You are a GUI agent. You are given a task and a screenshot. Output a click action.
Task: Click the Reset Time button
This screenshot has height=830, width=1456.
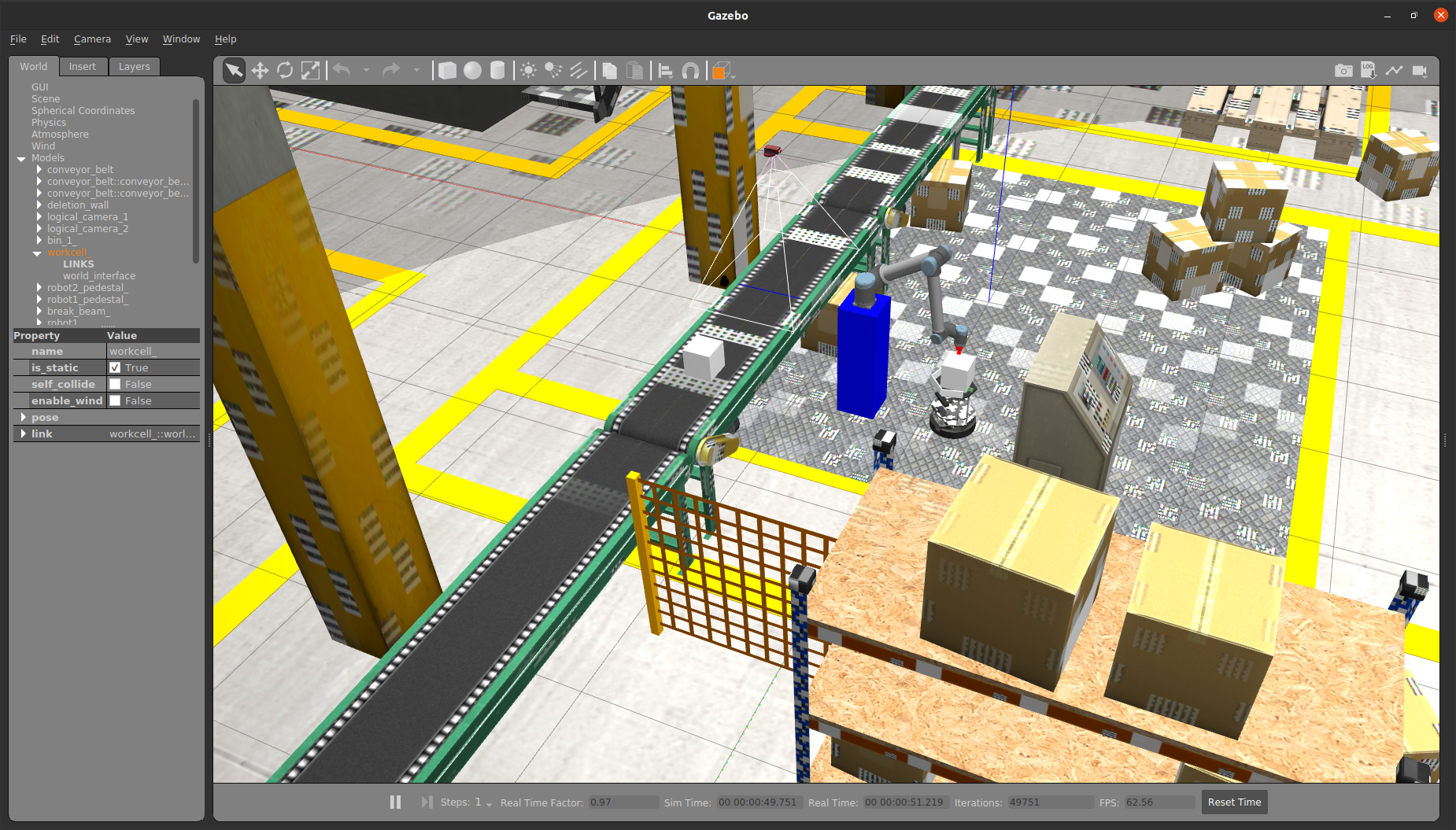[1233, 802]
